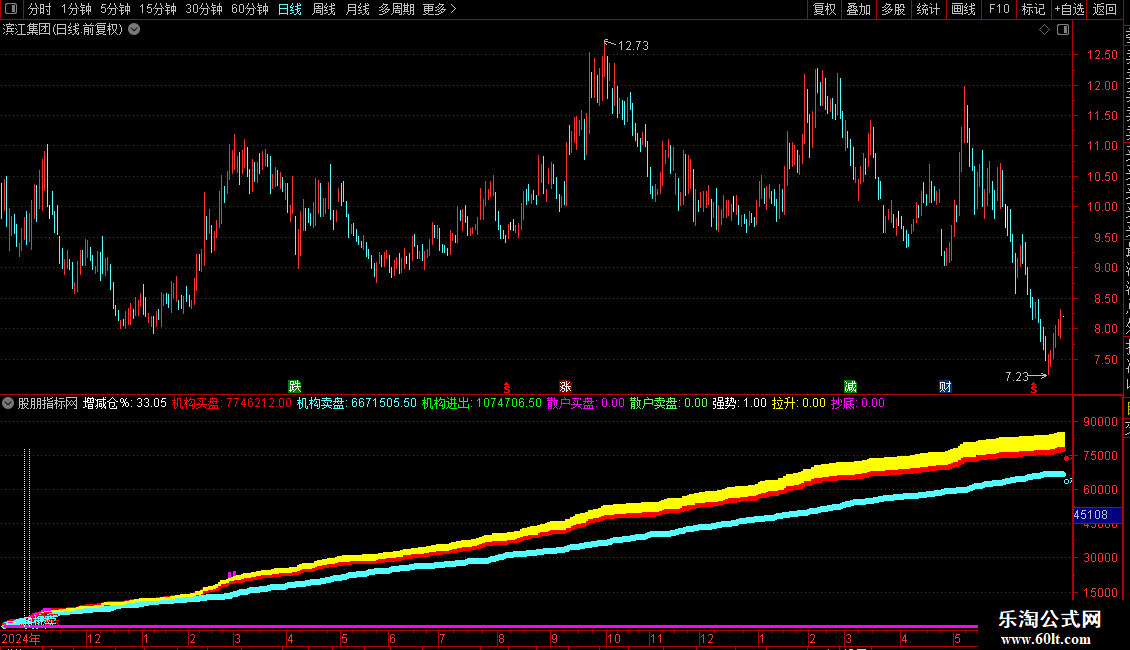
Task: Click the 机构买盘 7746212.00 value
Action: click(231, 404)
